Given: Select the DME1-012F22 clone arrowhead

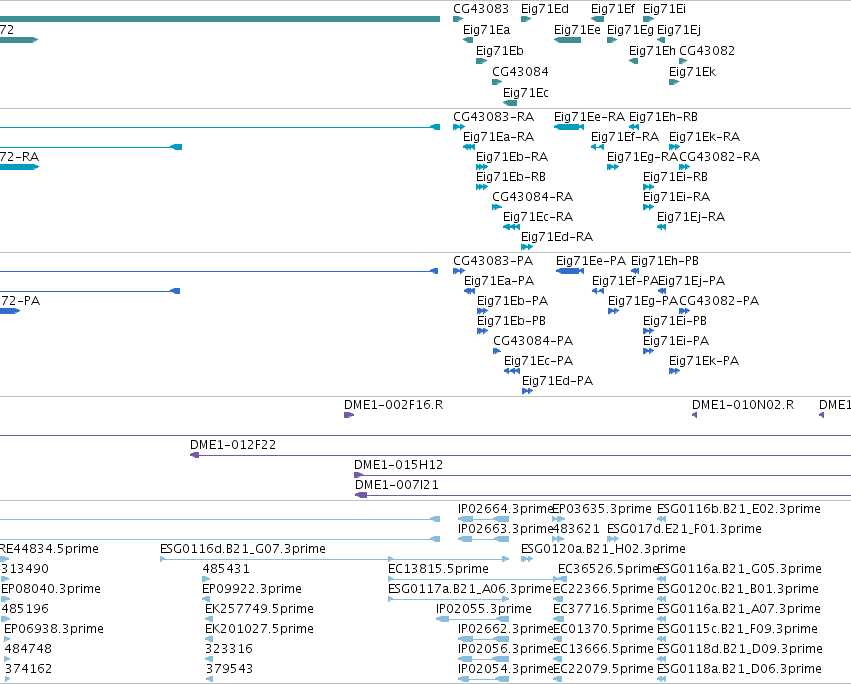Looking at the screenshot, I should (x=194, y=455).
